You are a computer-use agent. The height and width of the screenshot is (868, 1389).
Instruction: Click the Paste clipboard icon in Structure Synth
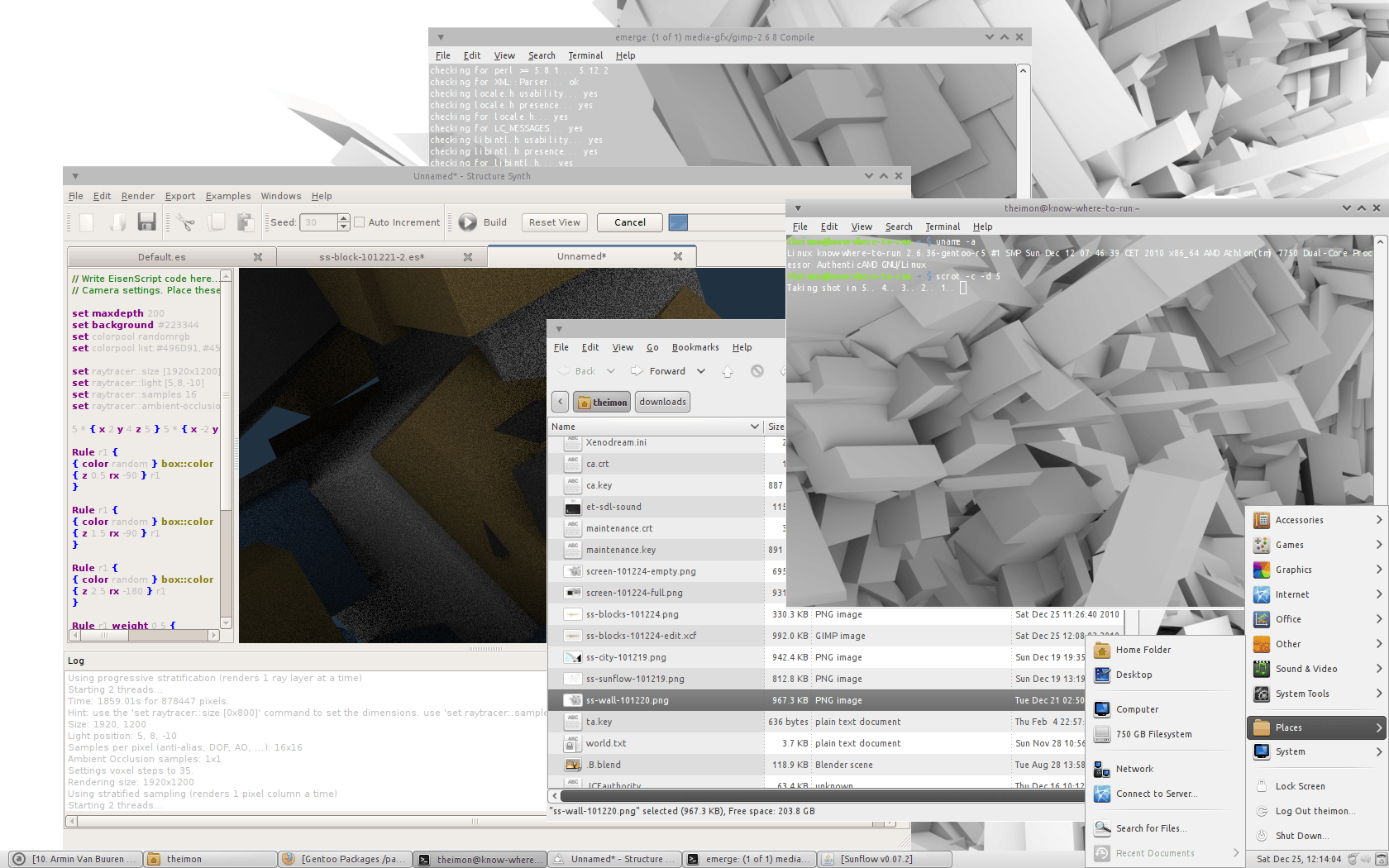245,222
